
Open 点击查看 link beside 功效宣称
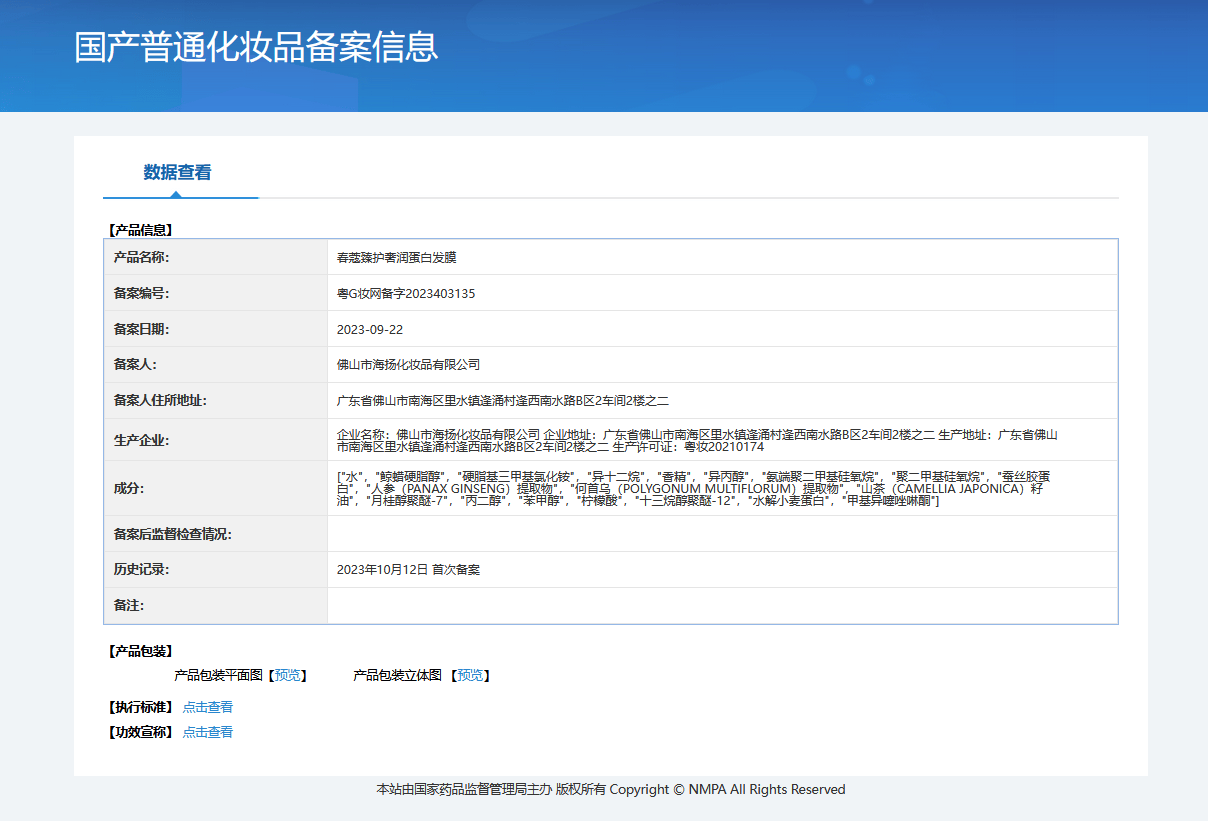coord(207,732)
